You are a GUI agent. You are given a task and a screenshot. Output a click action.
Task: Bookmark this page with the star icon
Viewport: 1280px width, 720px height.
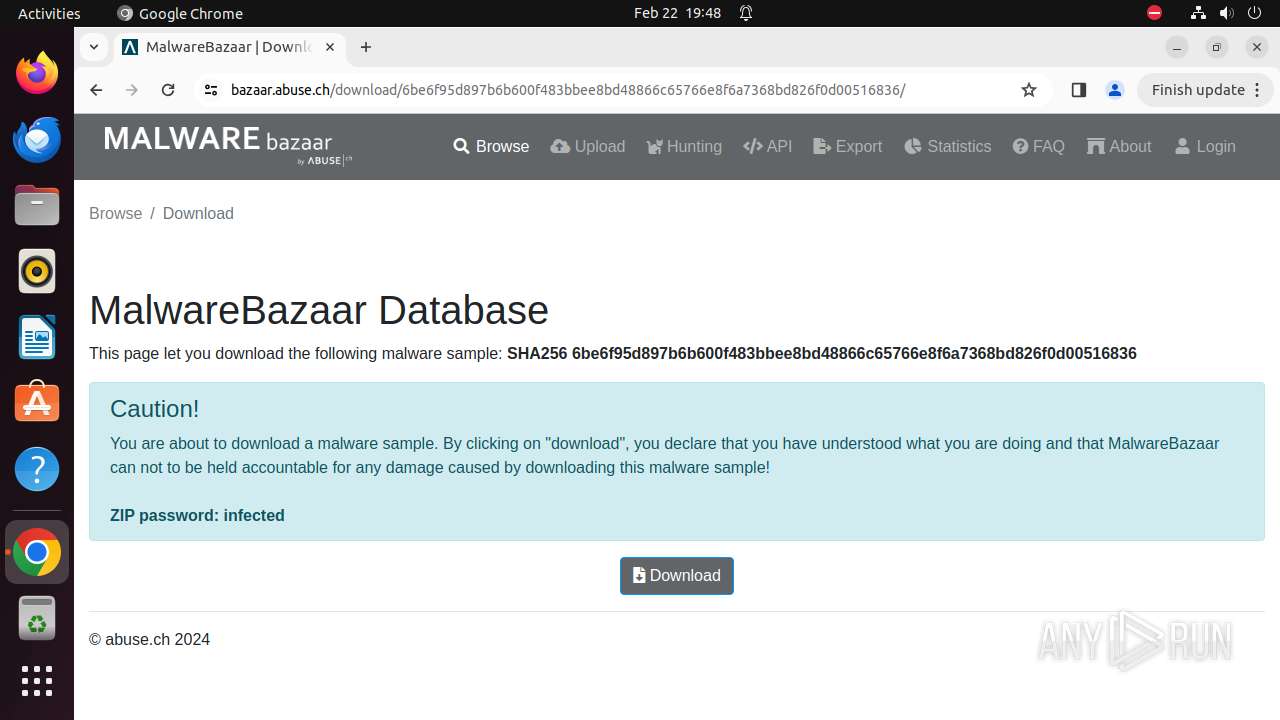pos(1029,90)
